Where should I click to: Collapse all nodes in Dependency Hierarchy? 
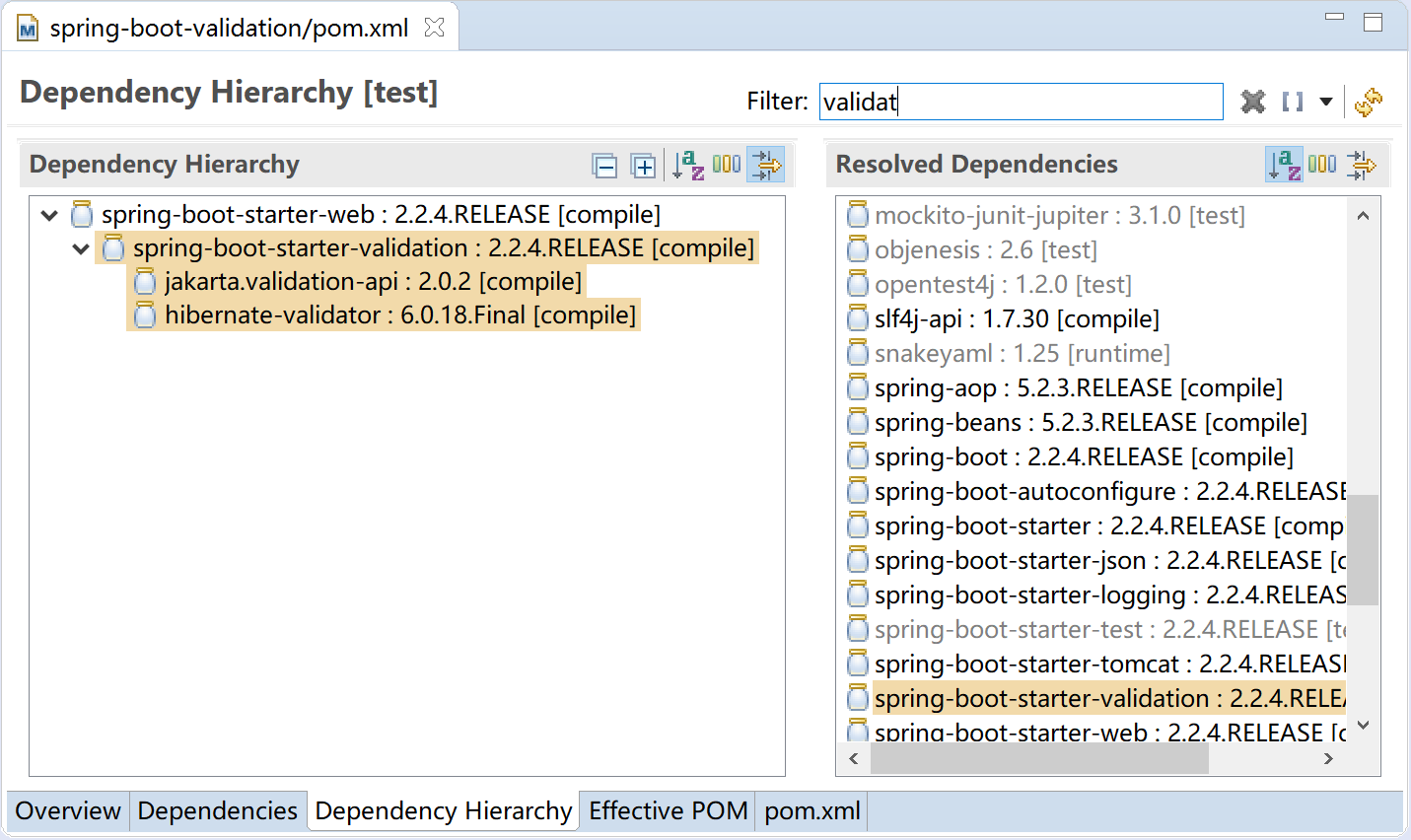pos(604,167)
